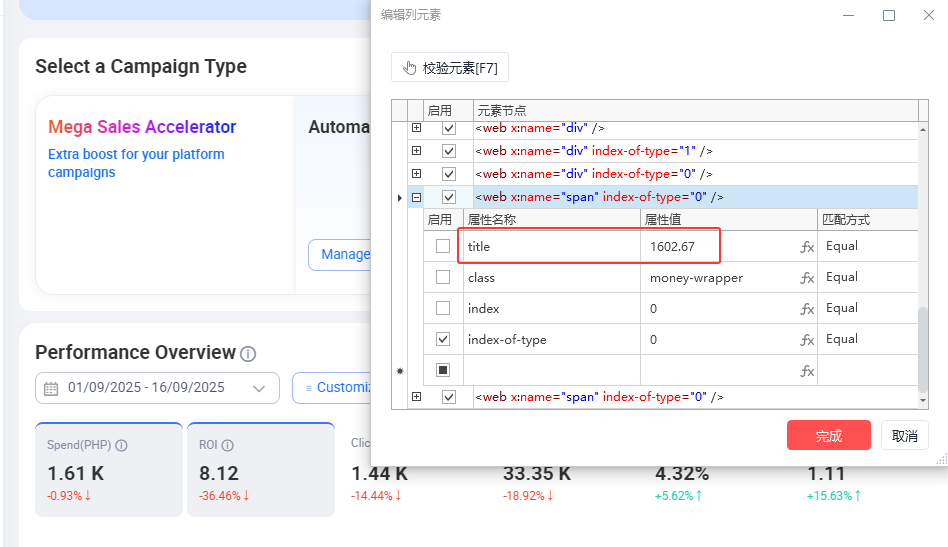Enable the class attribute checkbox
948x547 pixels.
[x=443, y=277]
